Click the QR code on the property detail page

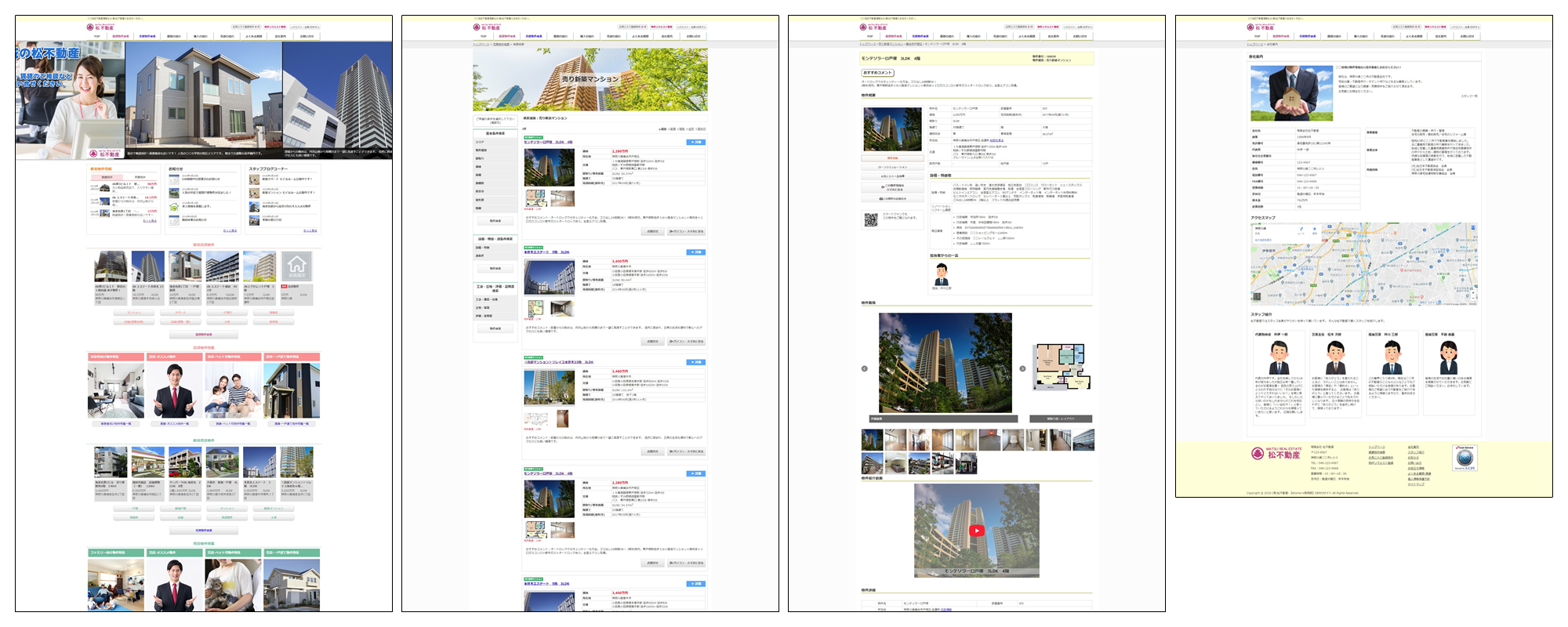coord(871,220)
